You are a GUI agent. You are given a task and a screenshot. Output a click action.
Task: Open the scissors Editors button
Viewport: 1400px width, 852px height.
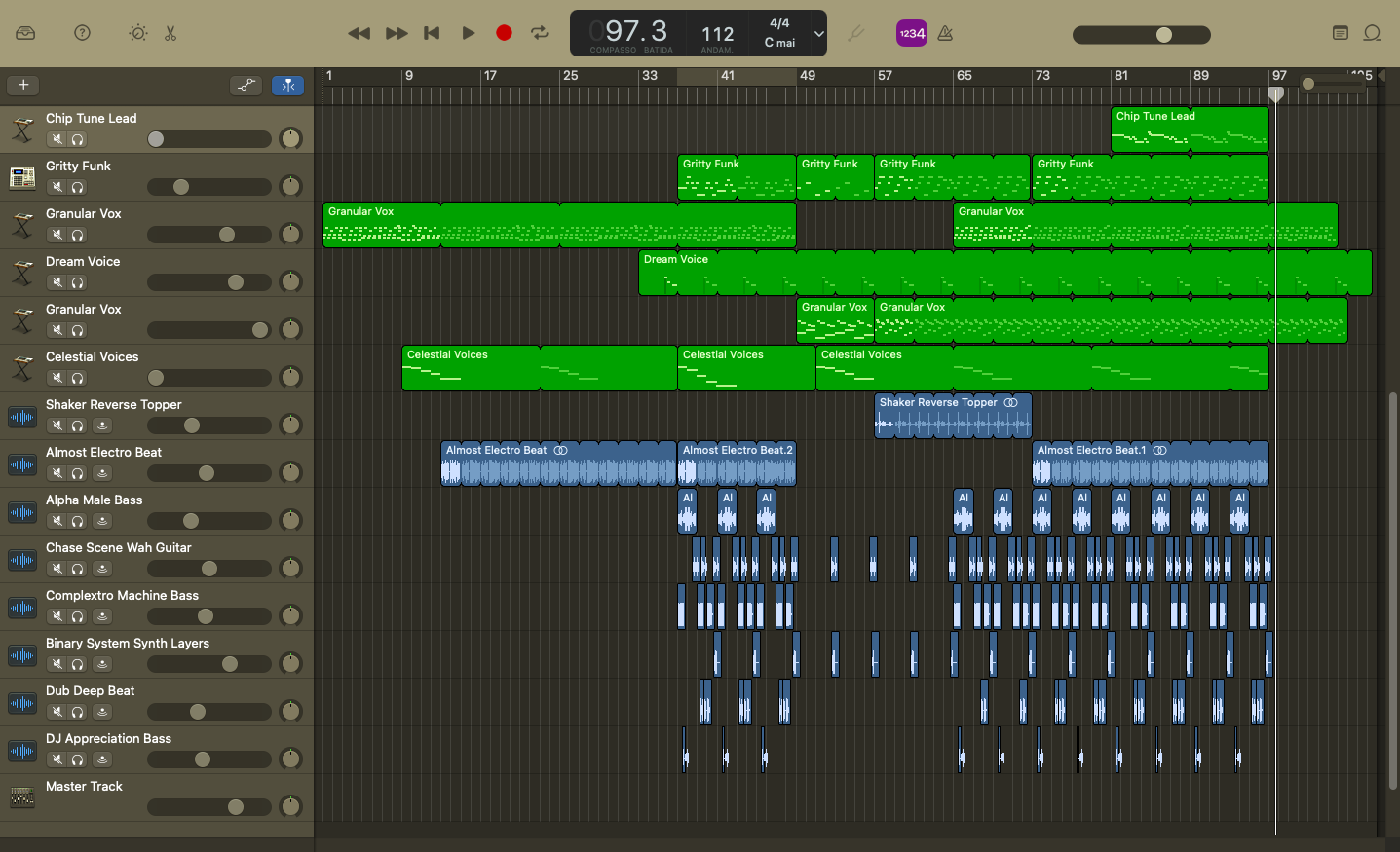point(170,33)
